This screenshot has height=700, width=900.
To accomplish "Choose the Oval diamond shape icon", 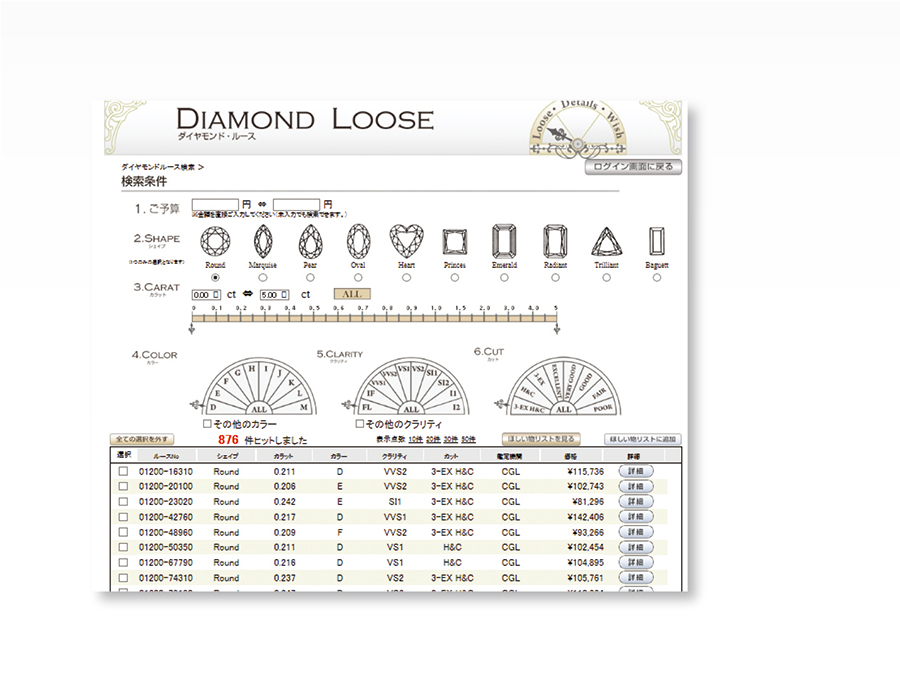I will 358,242.
